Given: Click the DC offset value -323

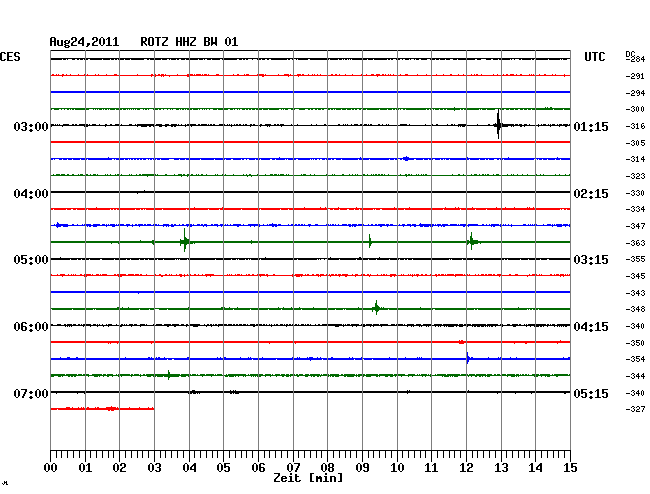Looking at the screenshot, I should tap(635, 176).
